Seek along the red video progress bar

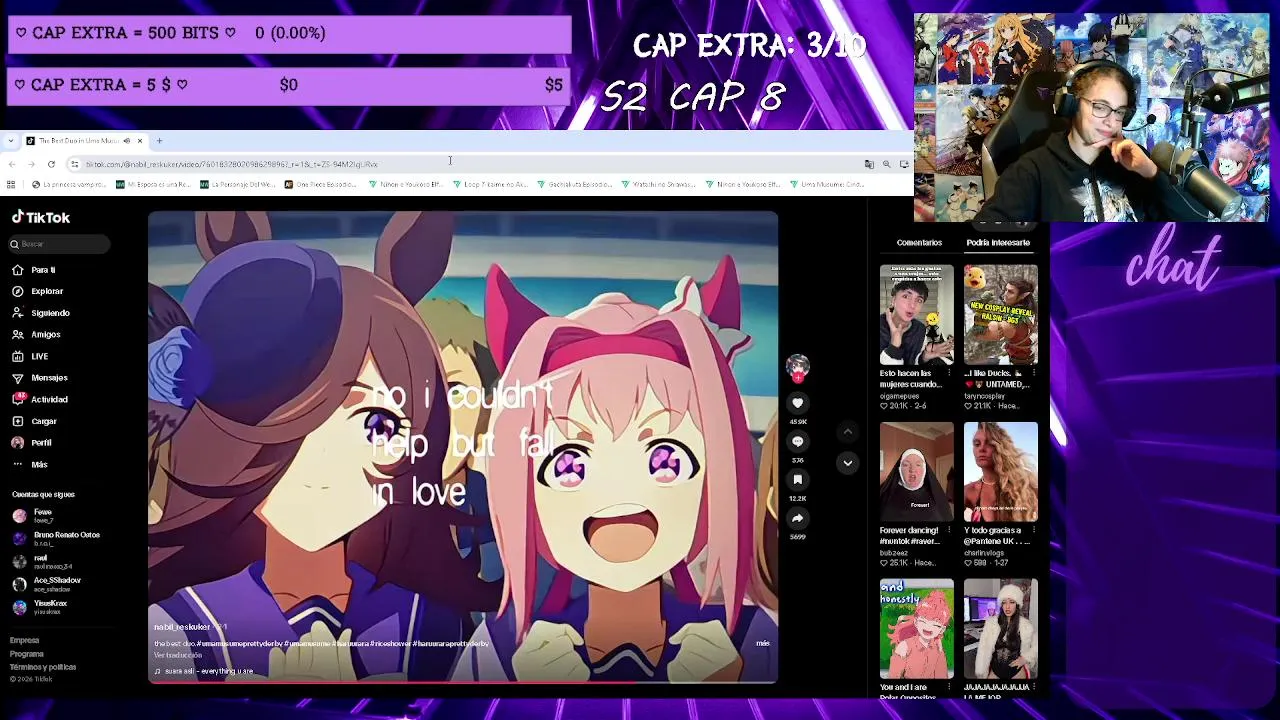tap(463, 682)
